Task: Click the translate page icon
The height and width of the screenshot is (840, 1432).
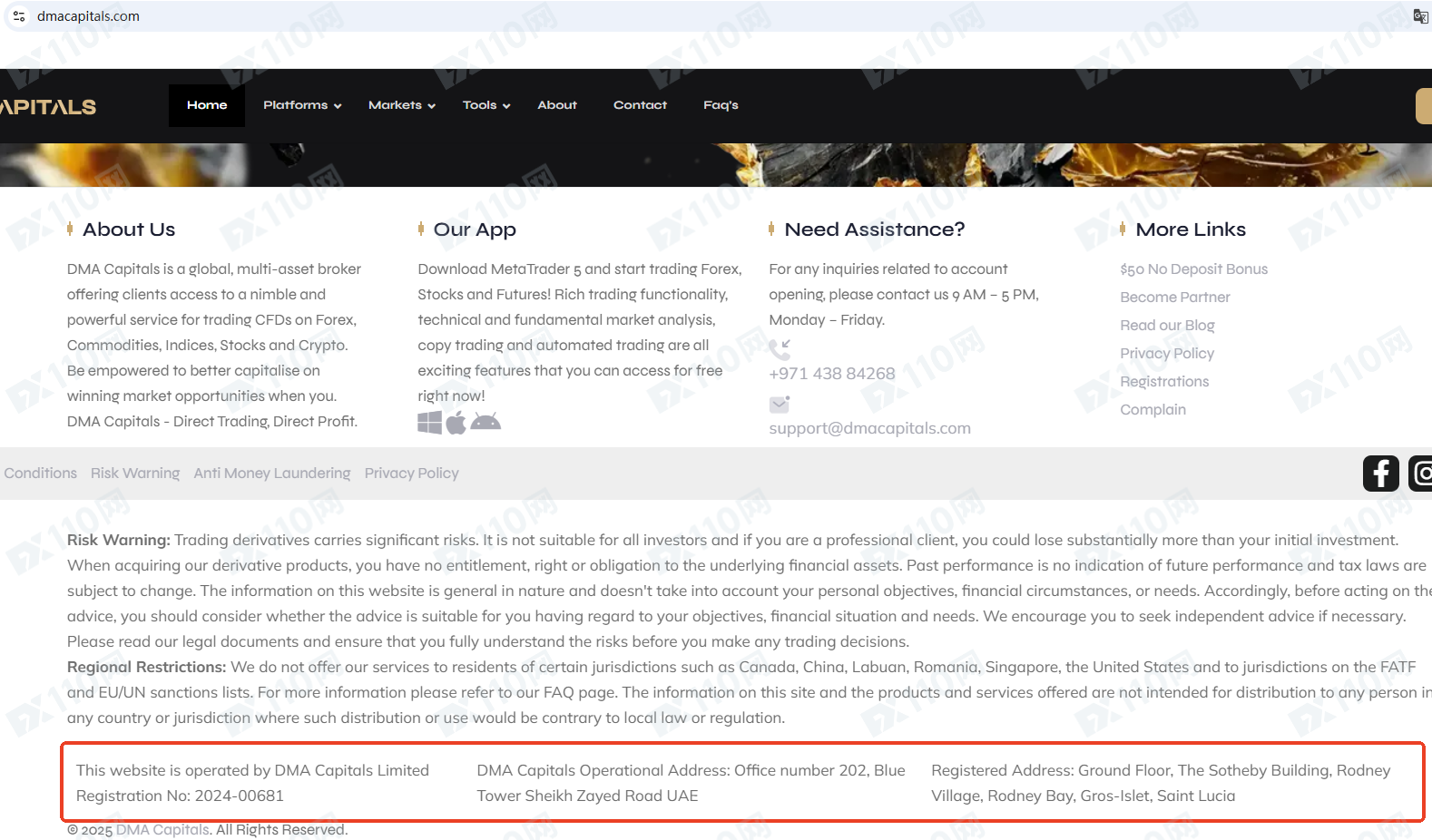Action: [1420, 16]
